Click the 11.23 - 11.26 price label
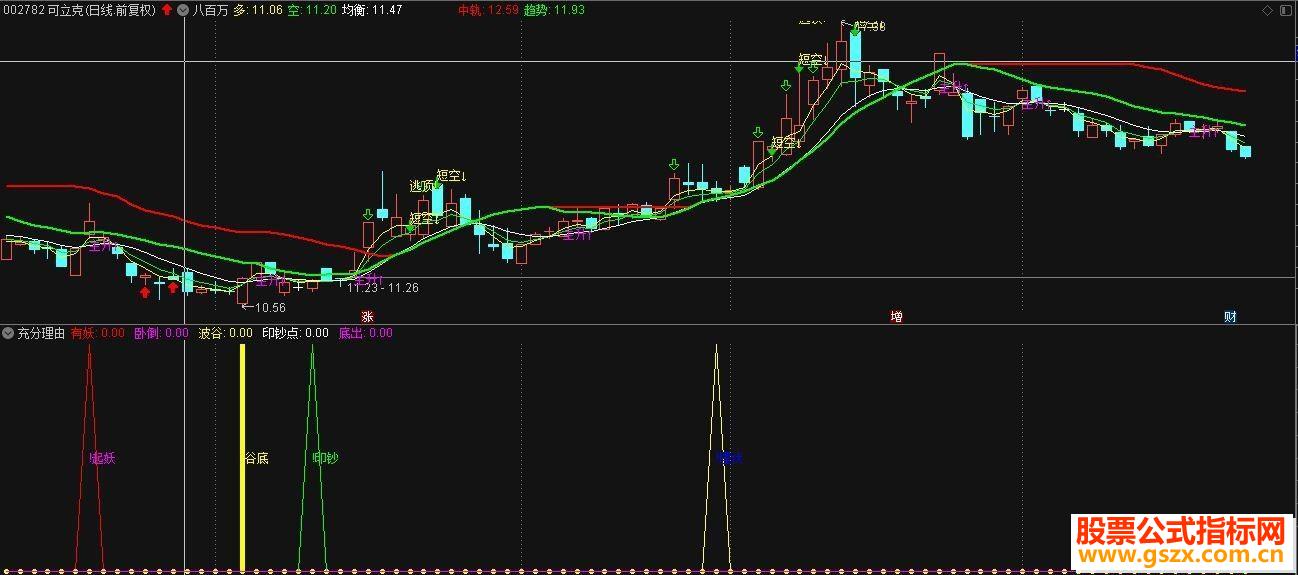1298x575 pixels. pos(383,288)
